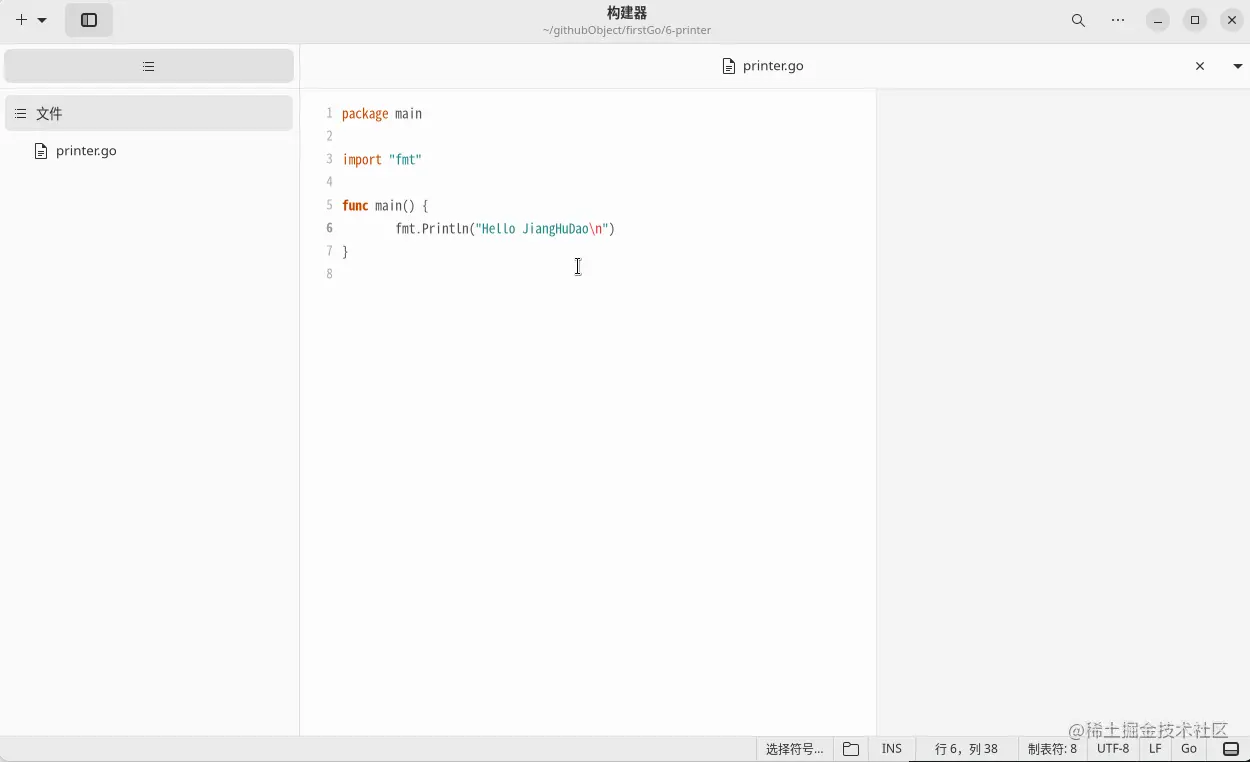Click the list icon beside 文件 header

click(x=20, y=113)
